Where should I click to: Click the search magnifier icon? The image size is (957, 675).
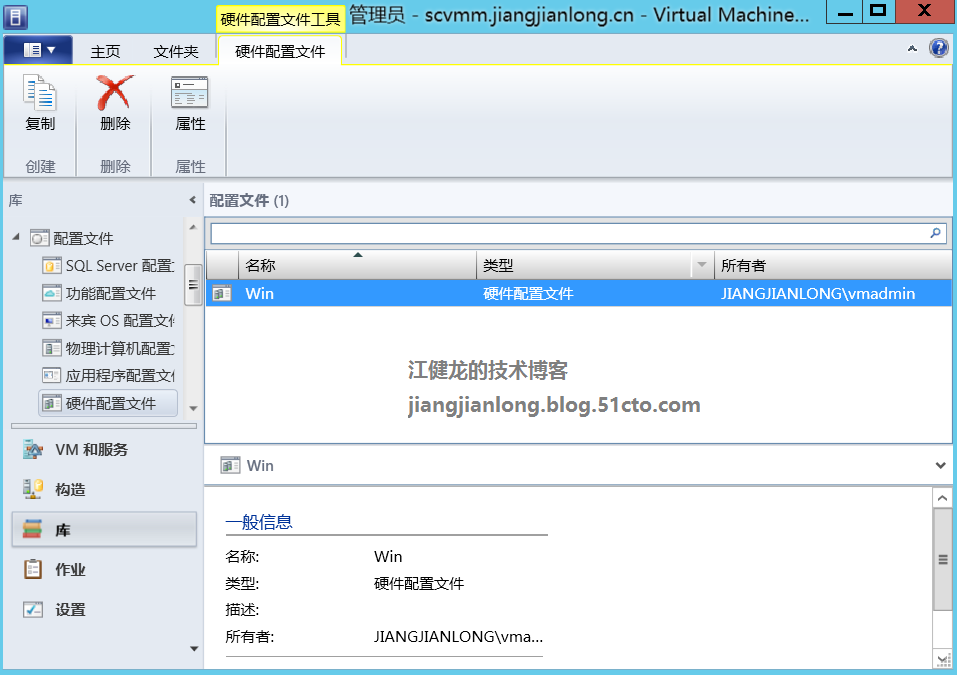coord(935,233)
